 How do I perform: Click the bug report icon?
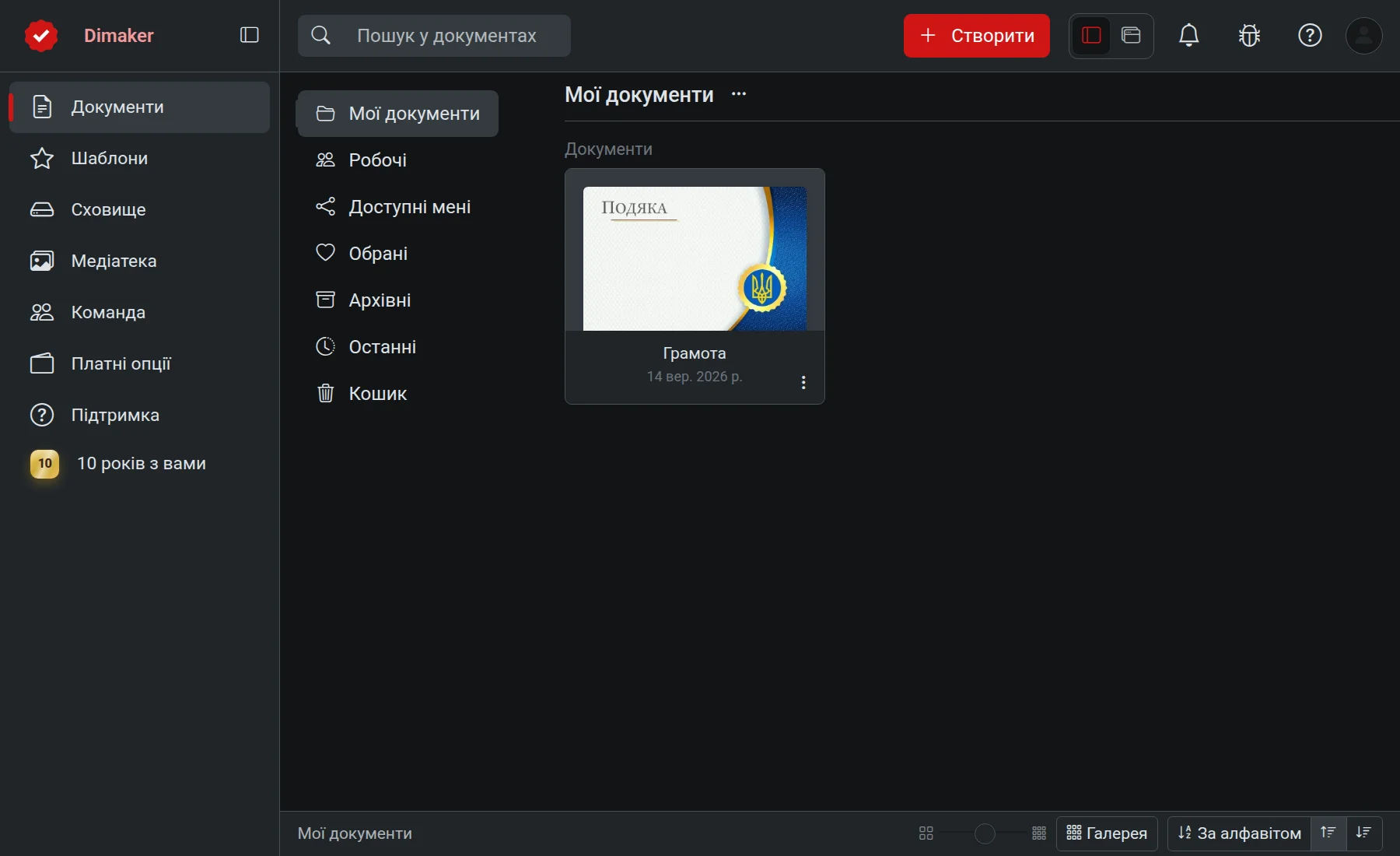click(1249, 35)
